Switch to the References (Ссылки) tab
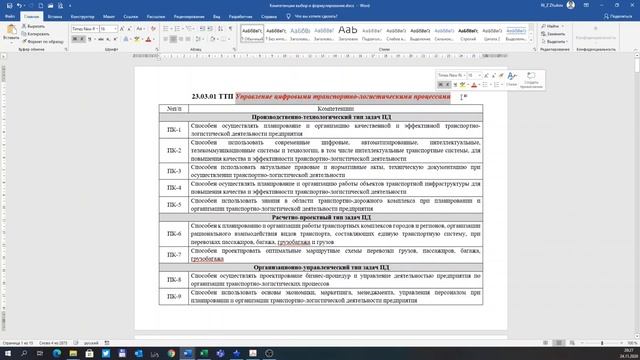Image resolution: width=640 pixels, height=360 pixels. click(x=131, y=17)
